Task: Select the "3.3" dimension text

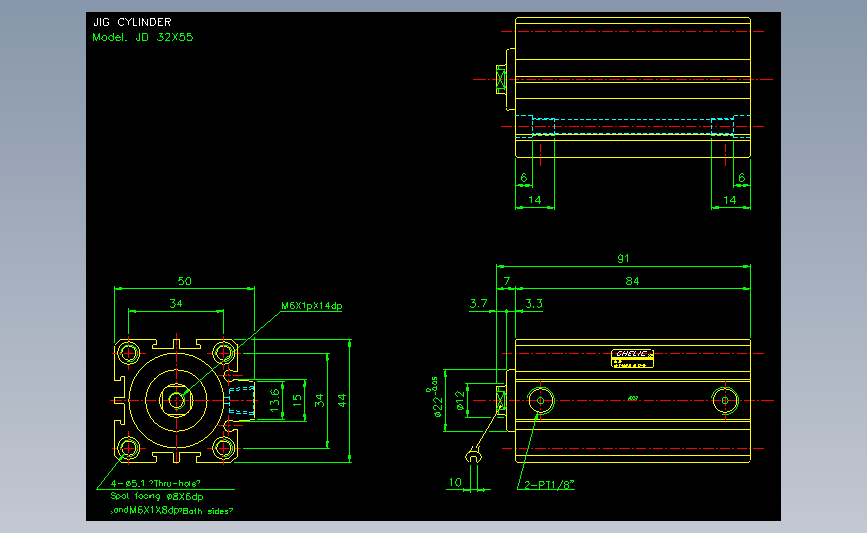Action: [x=534, y=304]
